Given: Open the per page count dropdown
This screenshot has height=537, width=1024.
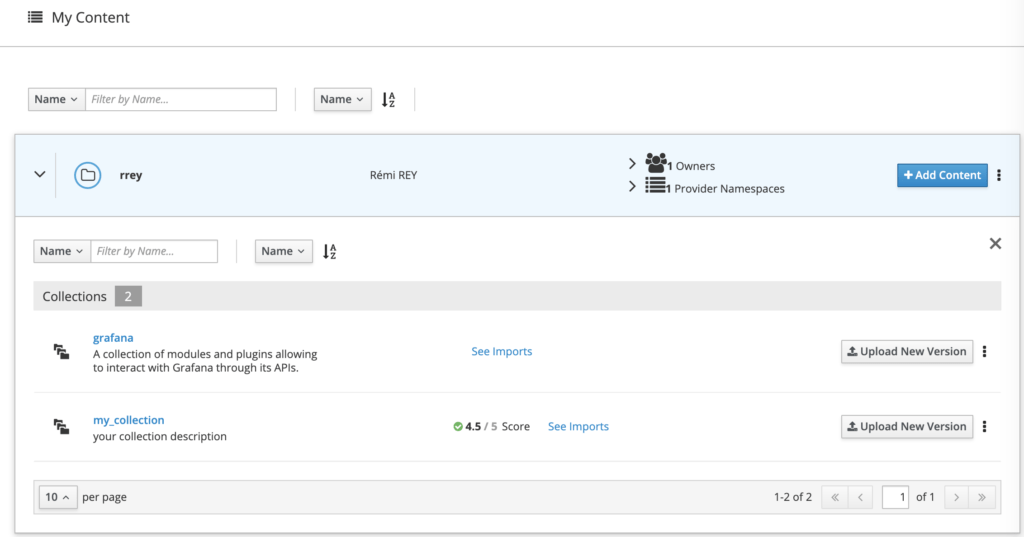Looking at the screenshot, I should tap(56, 497).
